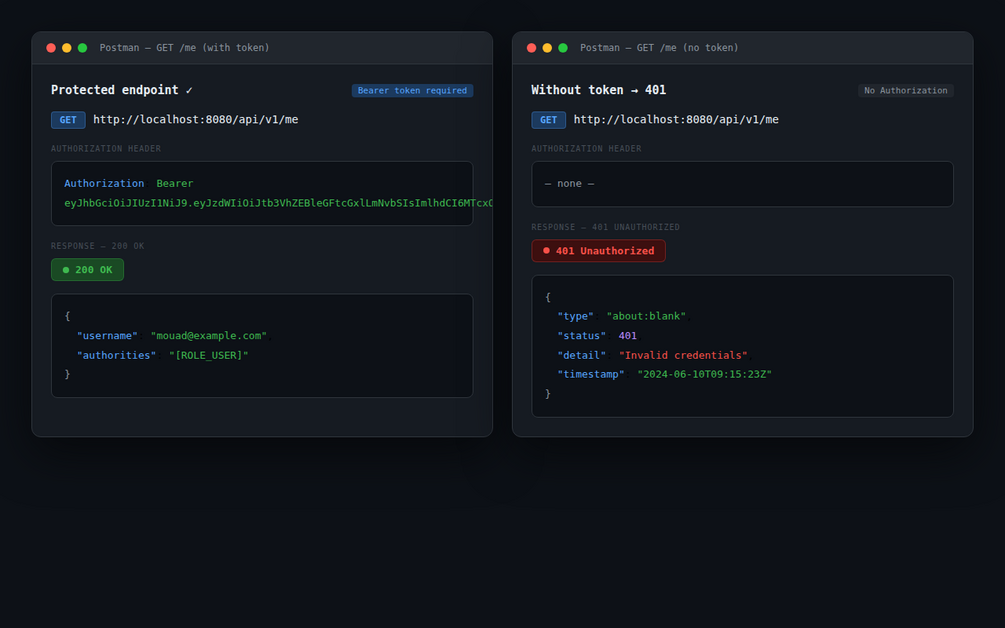Click the JWT token string starting 'eyJhbGci'
Screen dimensions: 1005x628
(x=278, y=202)
